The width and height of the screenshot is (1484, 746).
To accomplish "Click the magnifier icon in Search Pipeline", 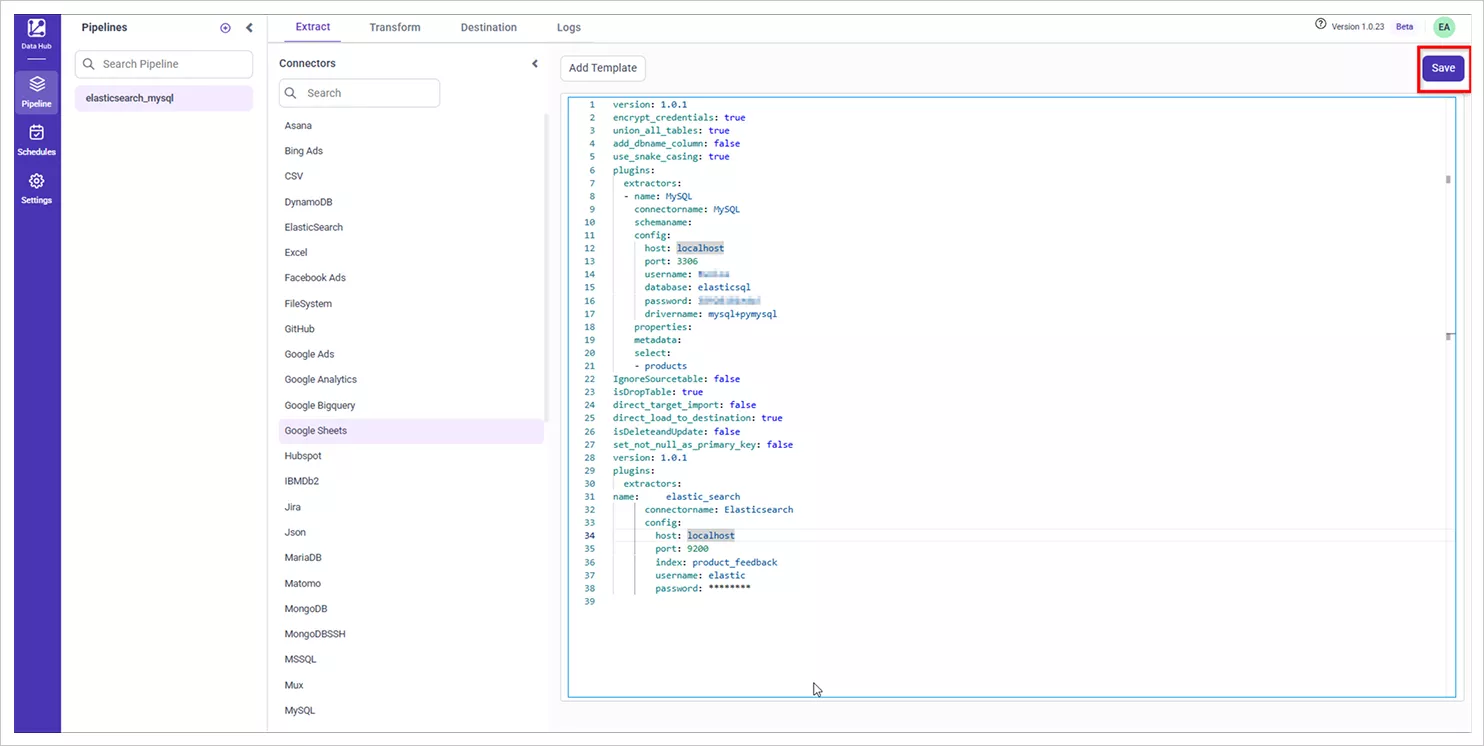I will point(90,64).
